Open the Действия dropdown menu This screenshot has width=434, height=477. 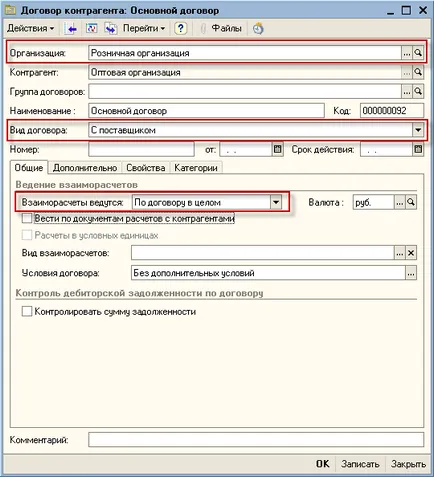pyautogui.click(x=30, y=29)
